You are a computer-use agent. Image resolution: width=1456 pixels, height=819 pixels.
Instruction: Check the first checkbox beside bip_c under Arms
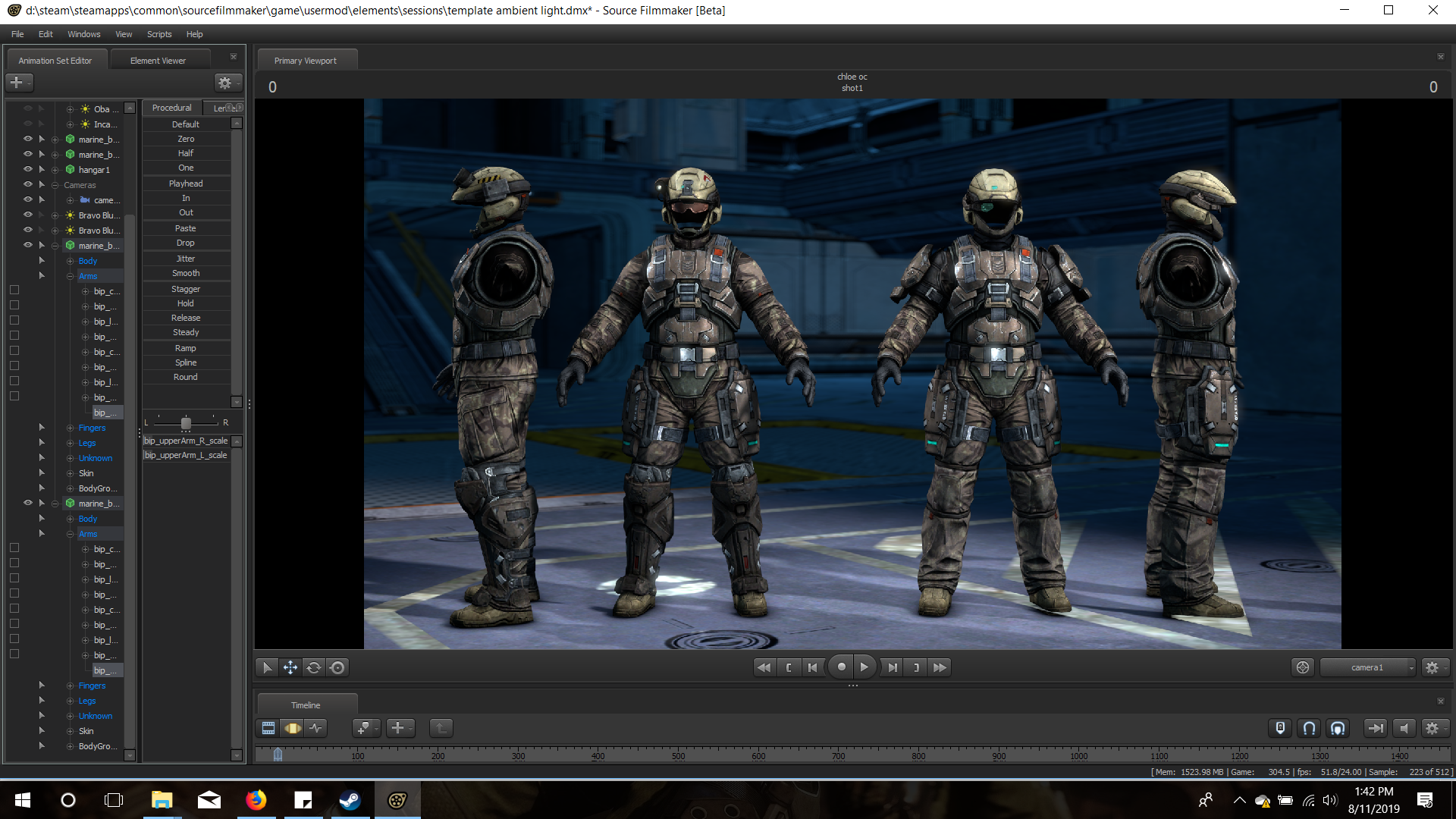pyautogui.click(x=14, y=290)
